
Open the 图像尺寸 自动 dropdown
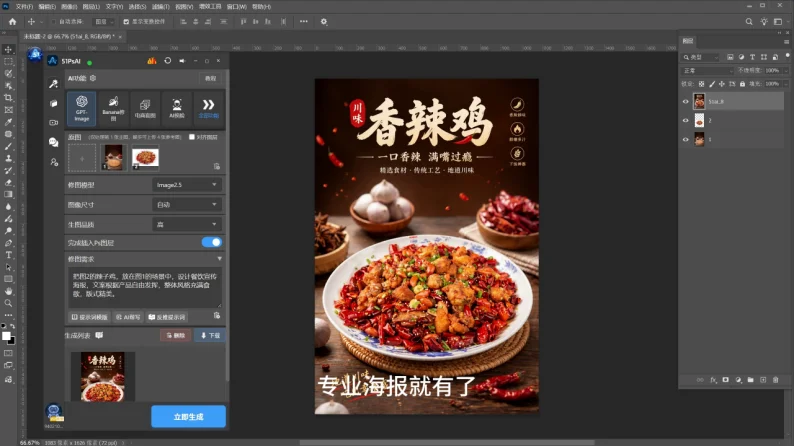pyautogui.click(x=187, y=205)
